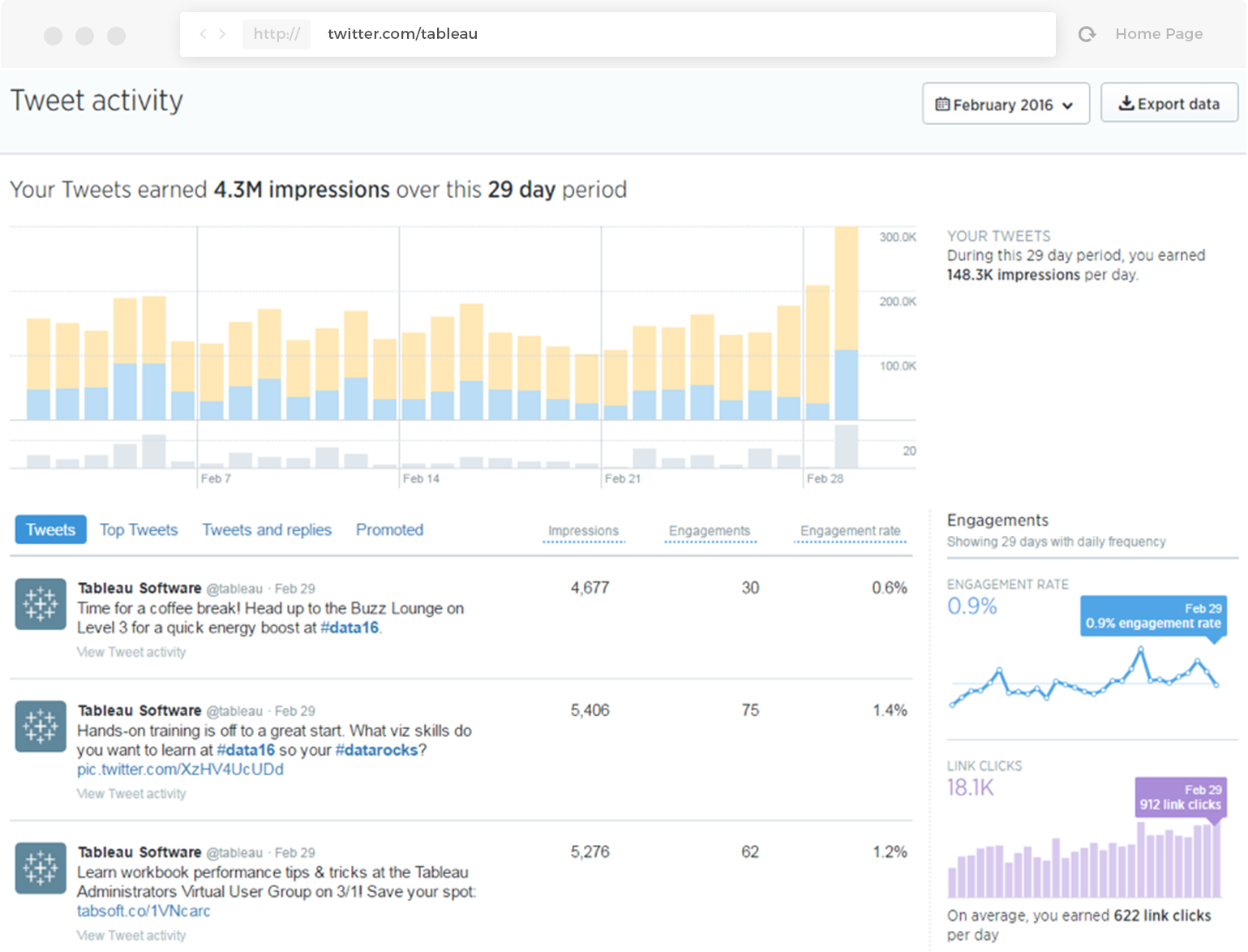Sort by Impressions column header
This screenshot has width=1248, height=952.
[583, 531]
